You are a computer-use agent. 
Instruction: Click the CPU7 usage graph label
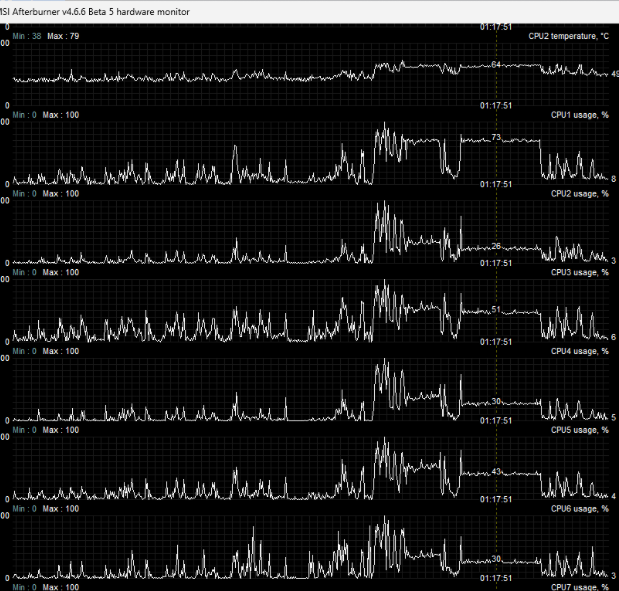pyautogui.click(x=580, y=587)
